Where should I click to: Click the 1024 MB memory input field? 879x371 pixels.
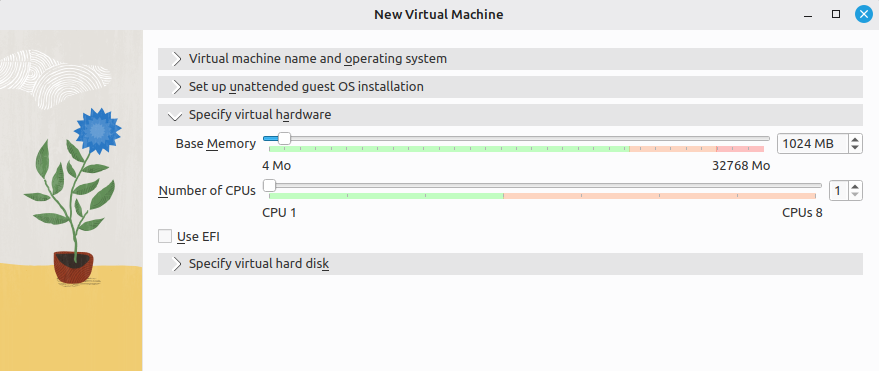pos(813,144)
